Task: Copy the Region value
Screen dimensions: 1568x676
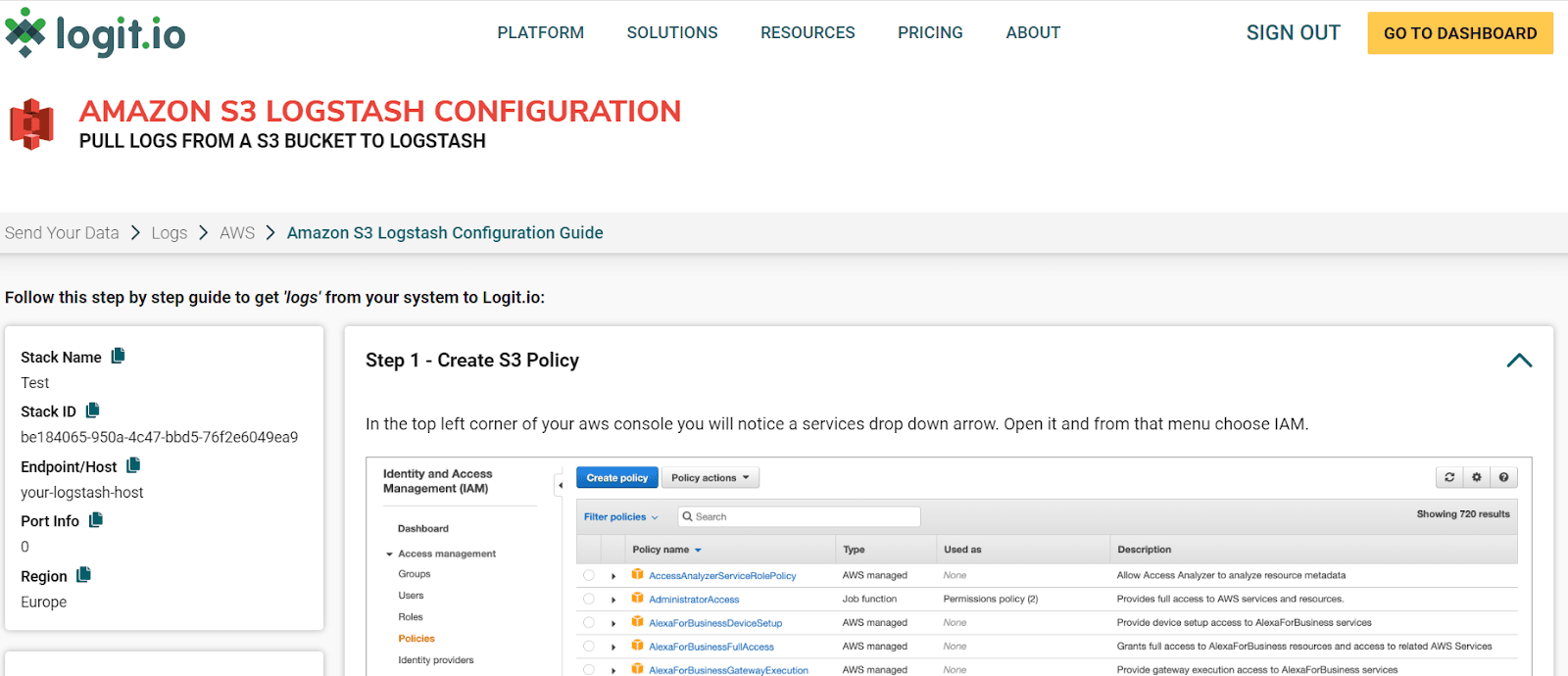Action: coord(83,575)
